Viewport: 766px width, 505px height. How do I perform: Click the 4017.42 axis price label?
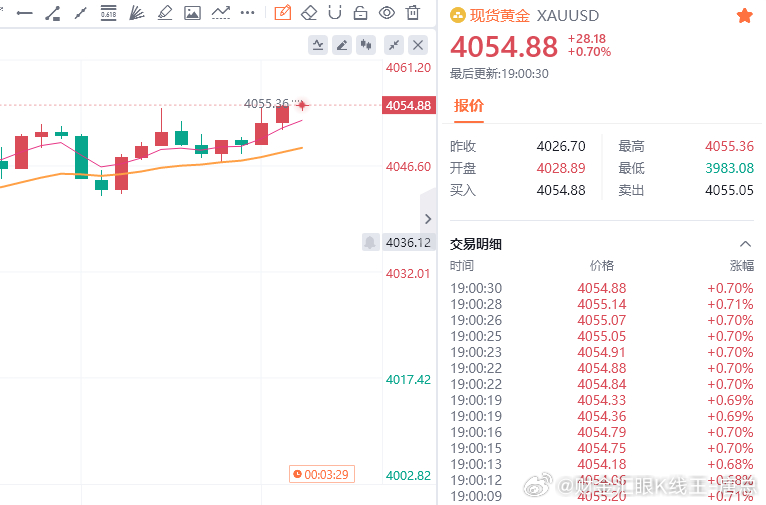point(408,379)
